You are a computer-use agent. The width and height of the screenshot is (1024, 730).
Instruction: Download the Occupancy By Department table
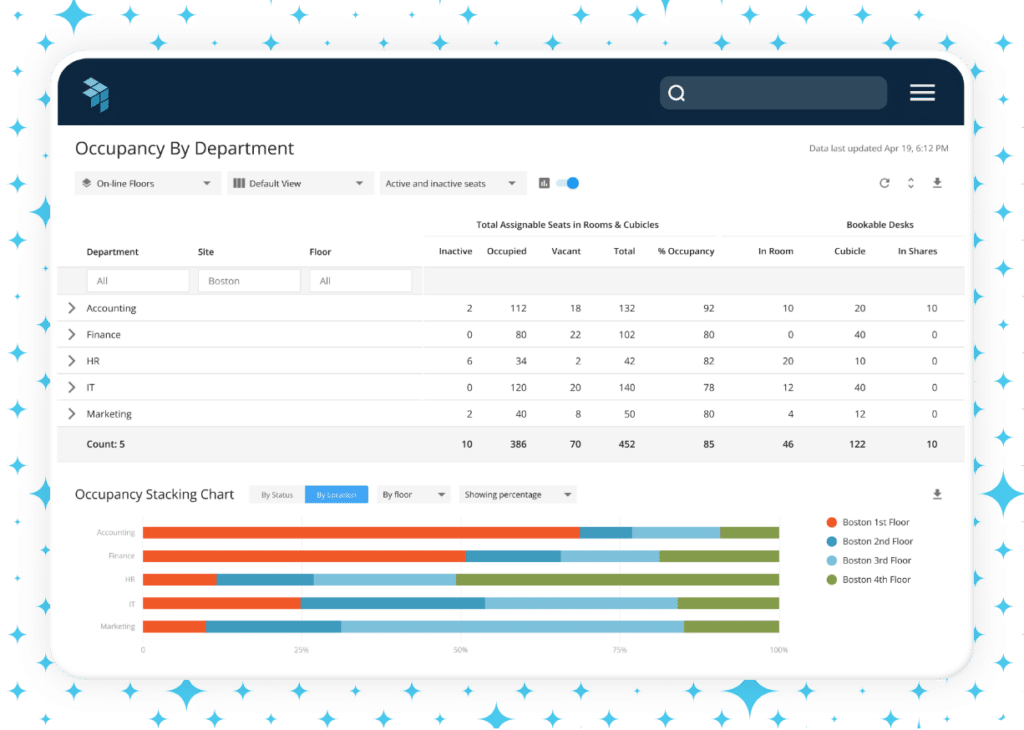[937, 183]
